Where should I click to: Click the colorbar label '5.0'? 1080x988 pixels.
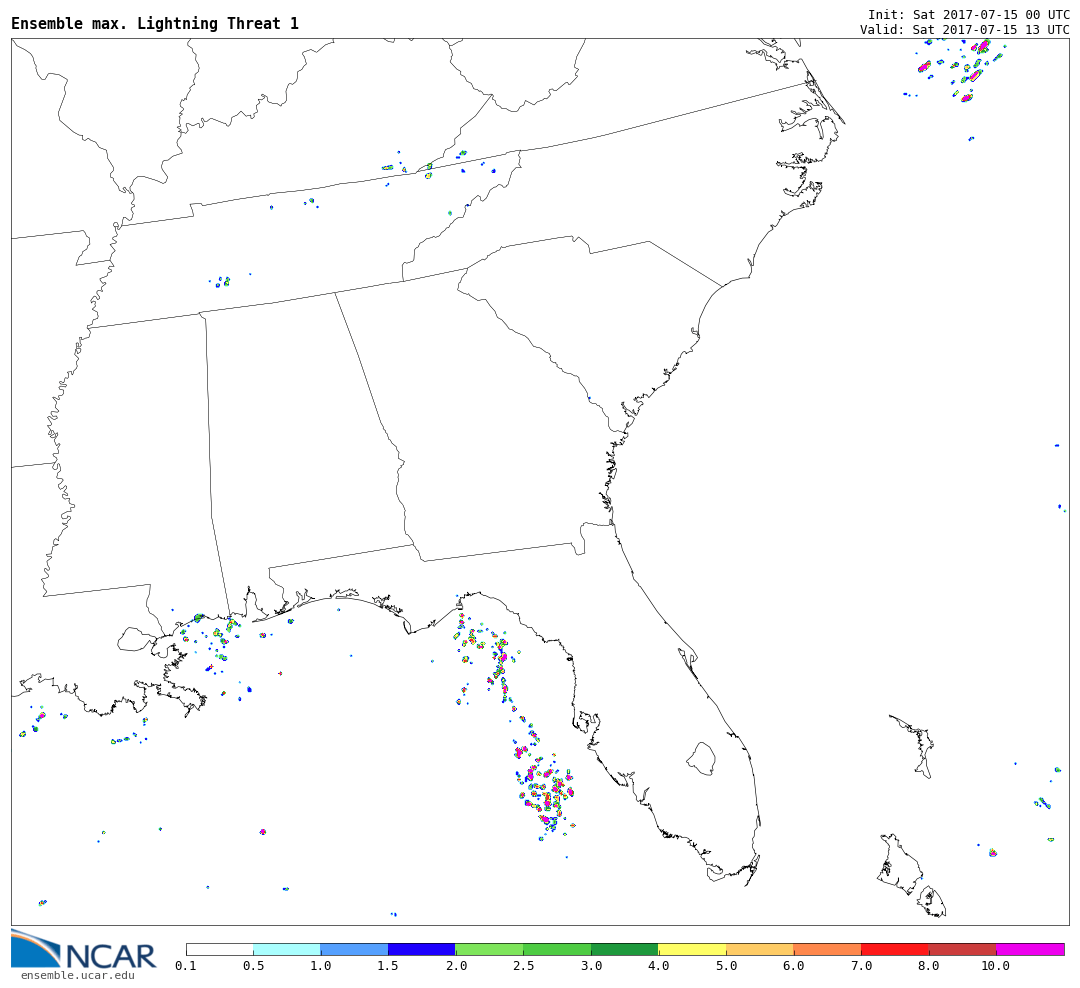pos(726,966)
